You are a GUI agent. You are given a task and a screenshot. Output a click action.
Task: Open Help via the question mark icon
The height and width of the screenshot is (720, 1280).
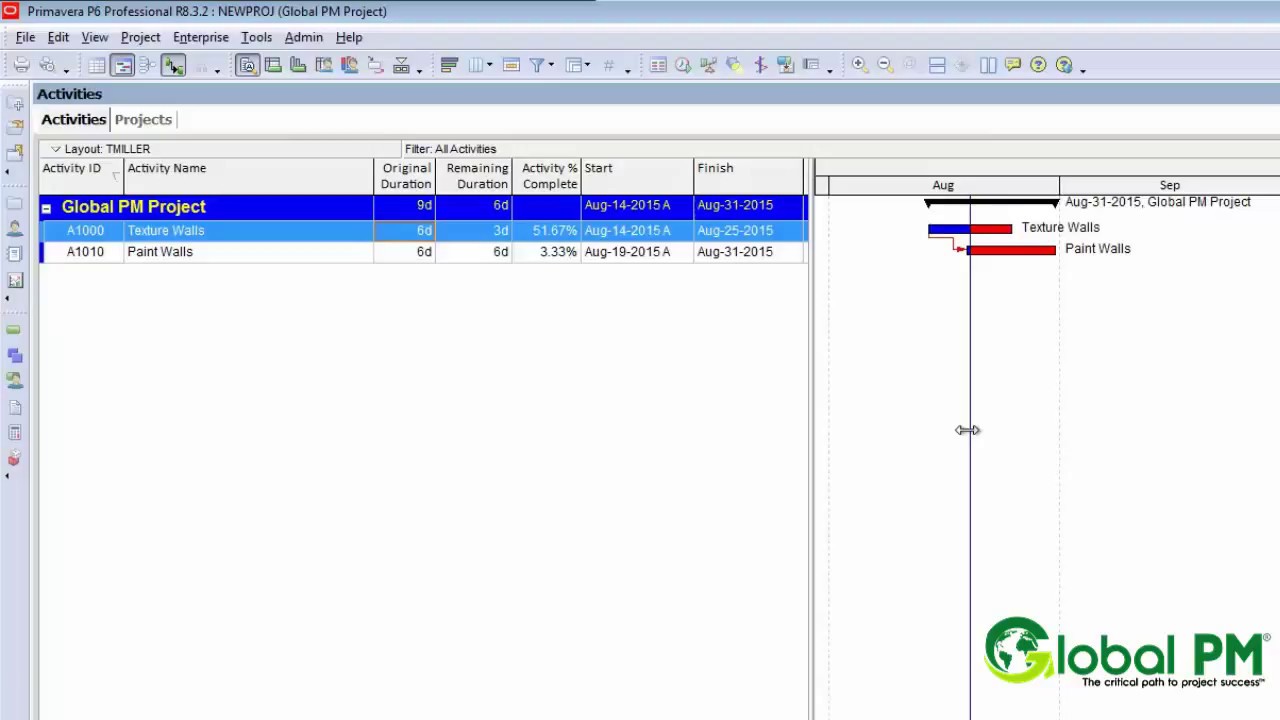[x=1038, y=65]
